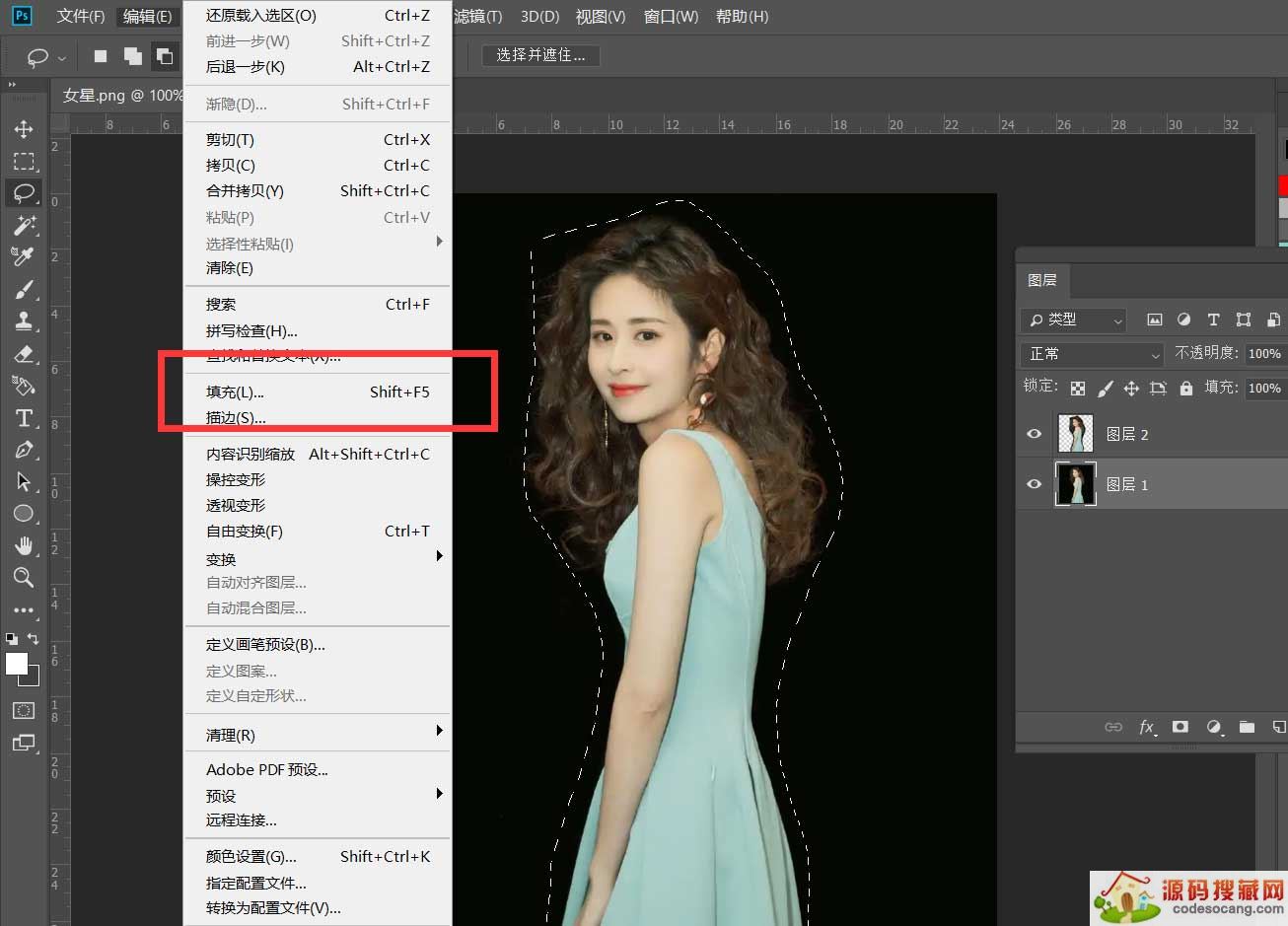Choose 描边(S)... from the Edit menu

[318, 418]
